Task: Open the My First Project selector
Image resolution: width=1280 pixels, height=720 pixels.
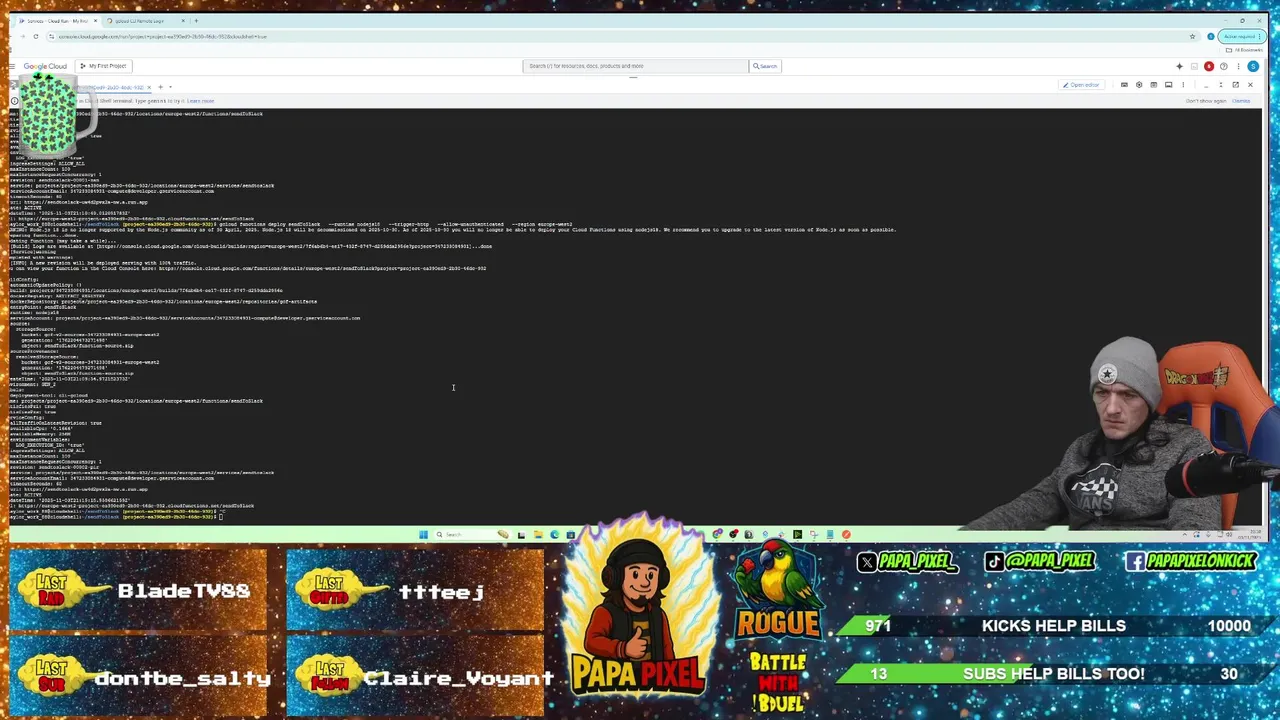Action: click(104, 66)
